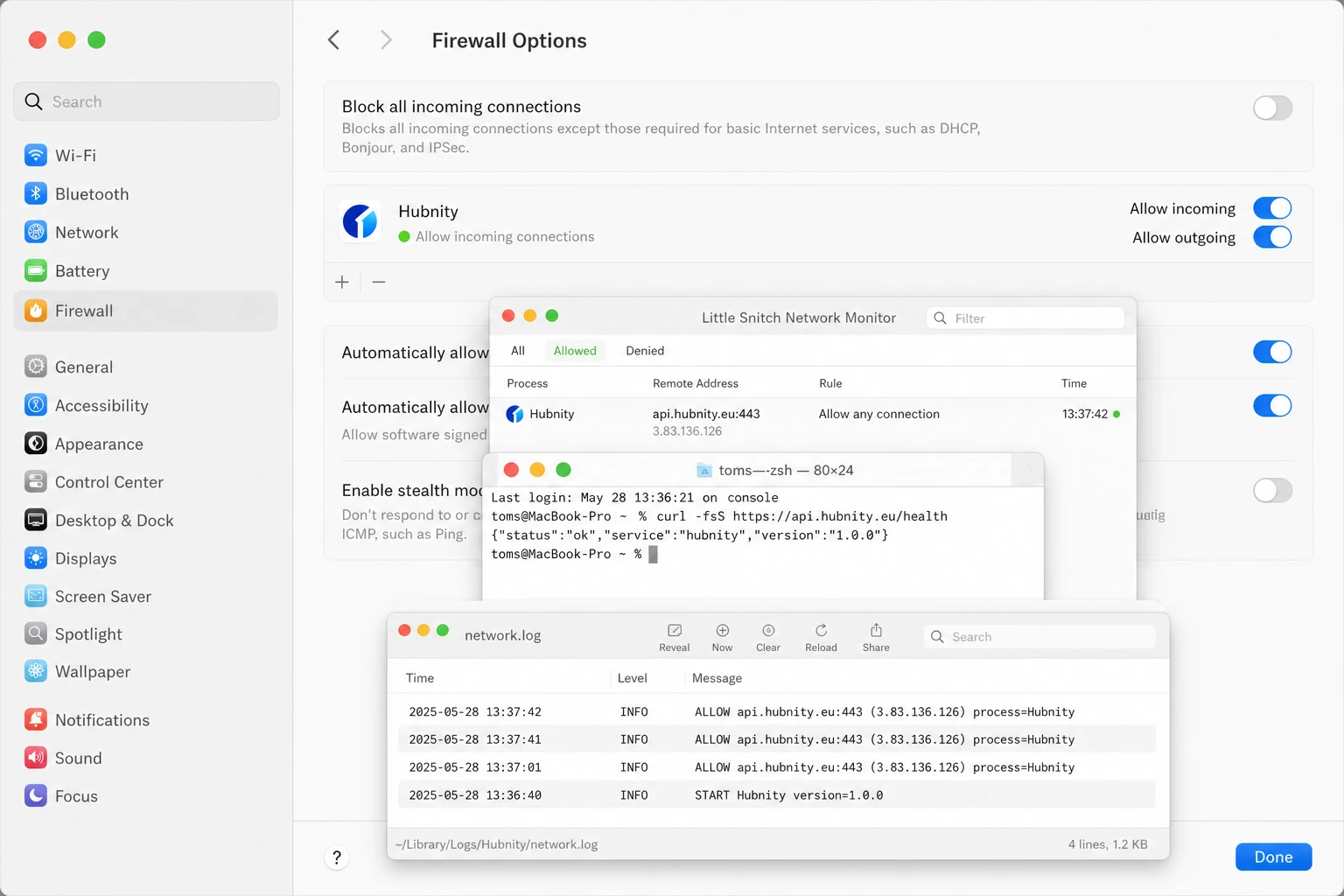This screenshot has height=896, width=1344.
Task: Open Appearance settings in the sidebar
Action: tap(145, 444)
